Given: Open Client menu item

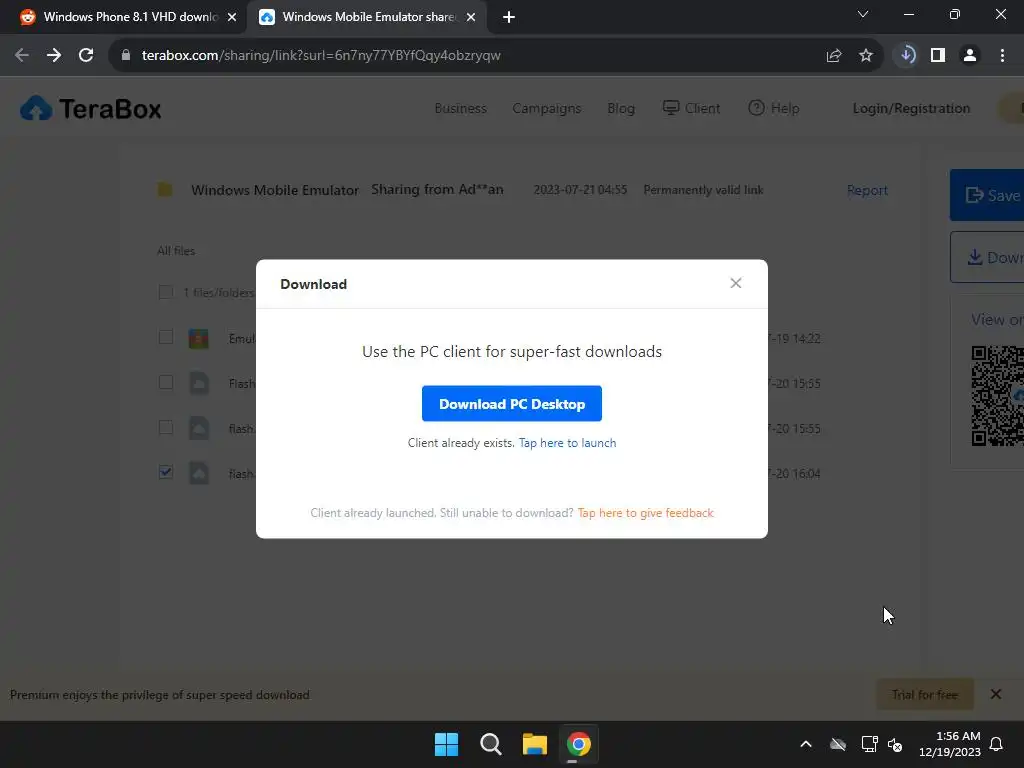Looking at the screenshot, I should (x=691, y=108).
